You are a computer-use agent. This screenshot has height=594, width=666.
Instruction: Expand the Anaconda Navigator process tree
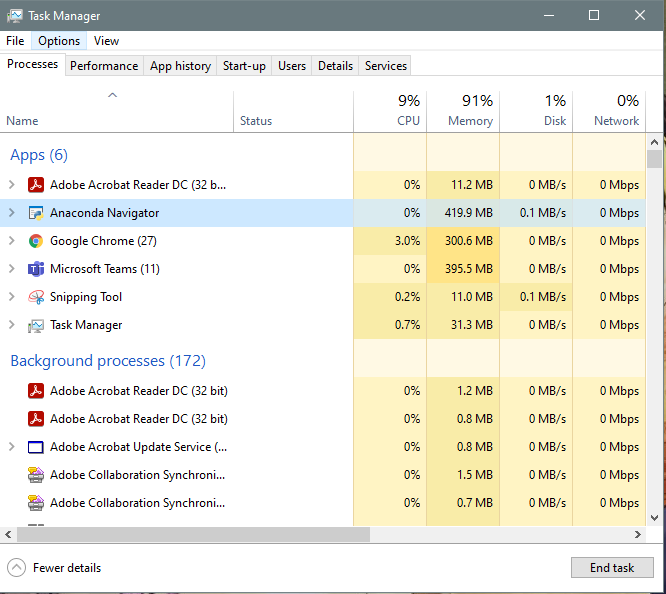point(12,213)
